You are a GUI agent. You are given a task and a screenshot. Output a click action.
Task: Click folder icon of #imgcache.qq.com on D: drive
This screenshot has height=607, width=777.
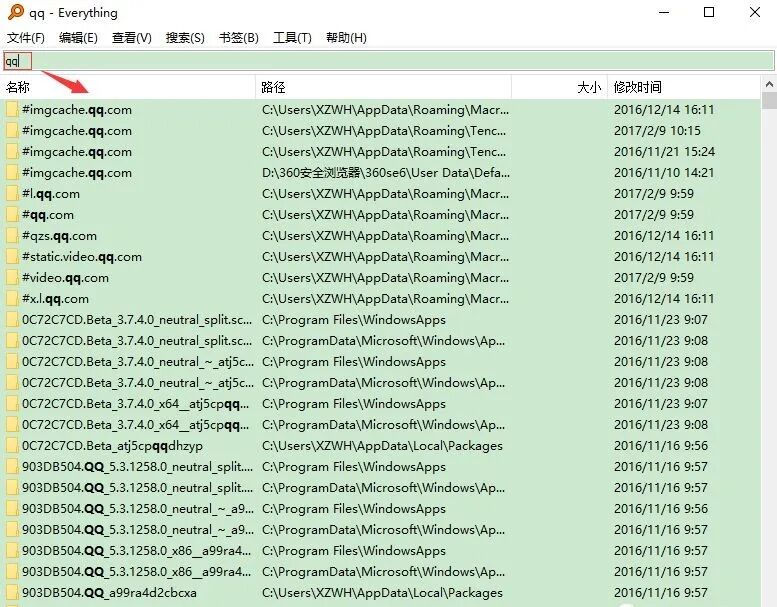(12, 173)
